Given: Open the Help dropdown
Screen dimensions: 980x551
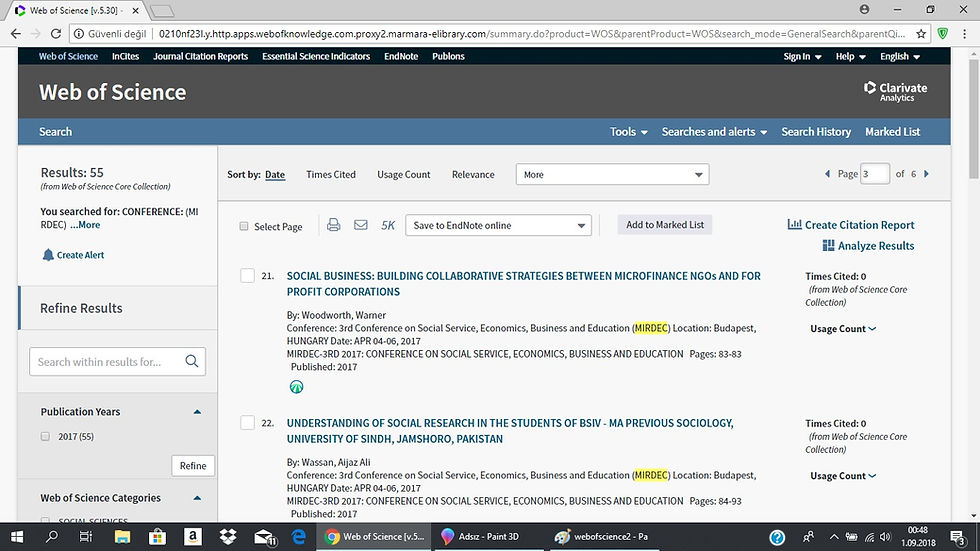Looking at the screenshot, I should point(851,56).
